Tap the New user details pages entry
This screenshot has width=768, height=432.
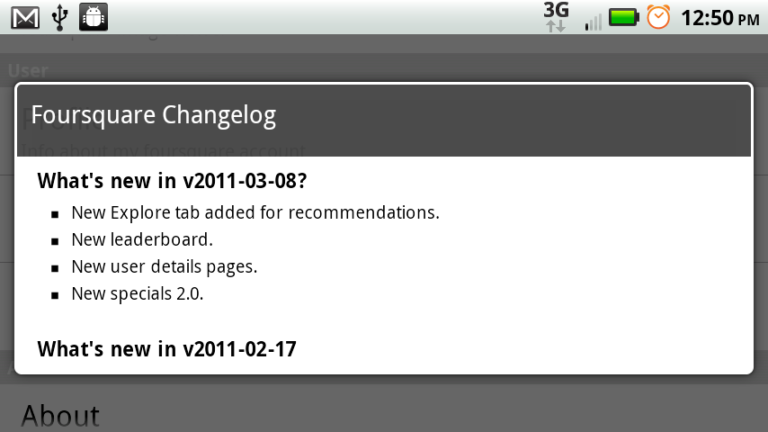164,267
